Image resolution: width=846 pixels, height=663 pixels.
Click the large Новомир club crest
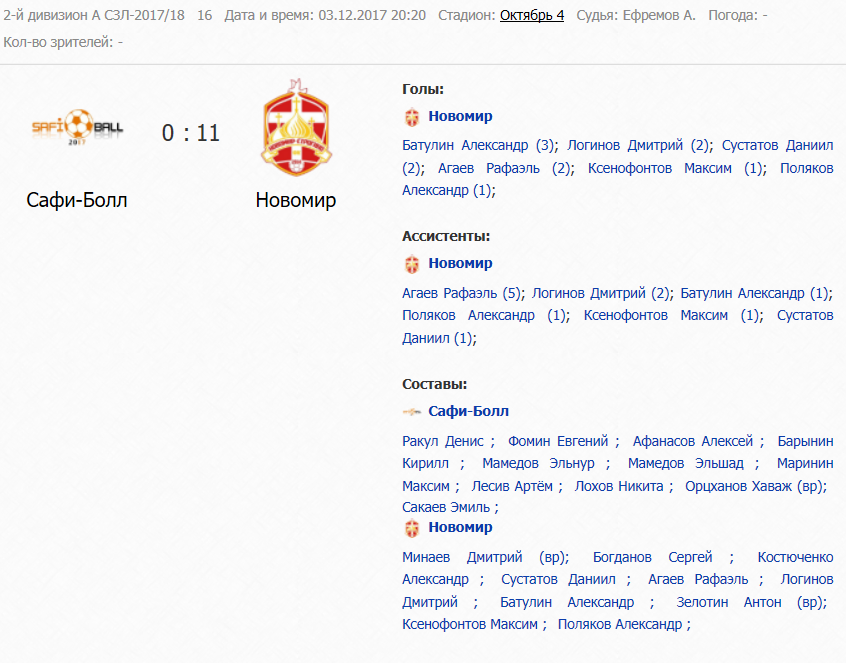pos(296,127)
